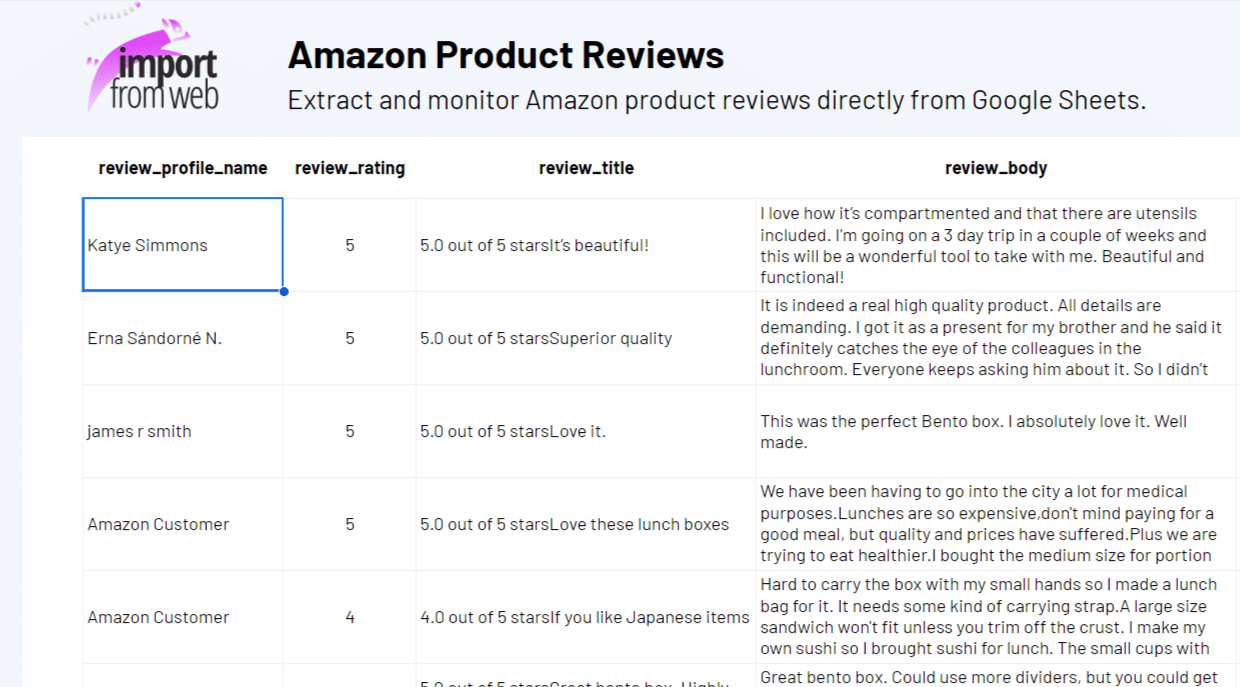Image resolution: width=1240 pixels, height=687 pixels.
Task: Click the blue cell selection handle
Action: (x=284, y=291)
